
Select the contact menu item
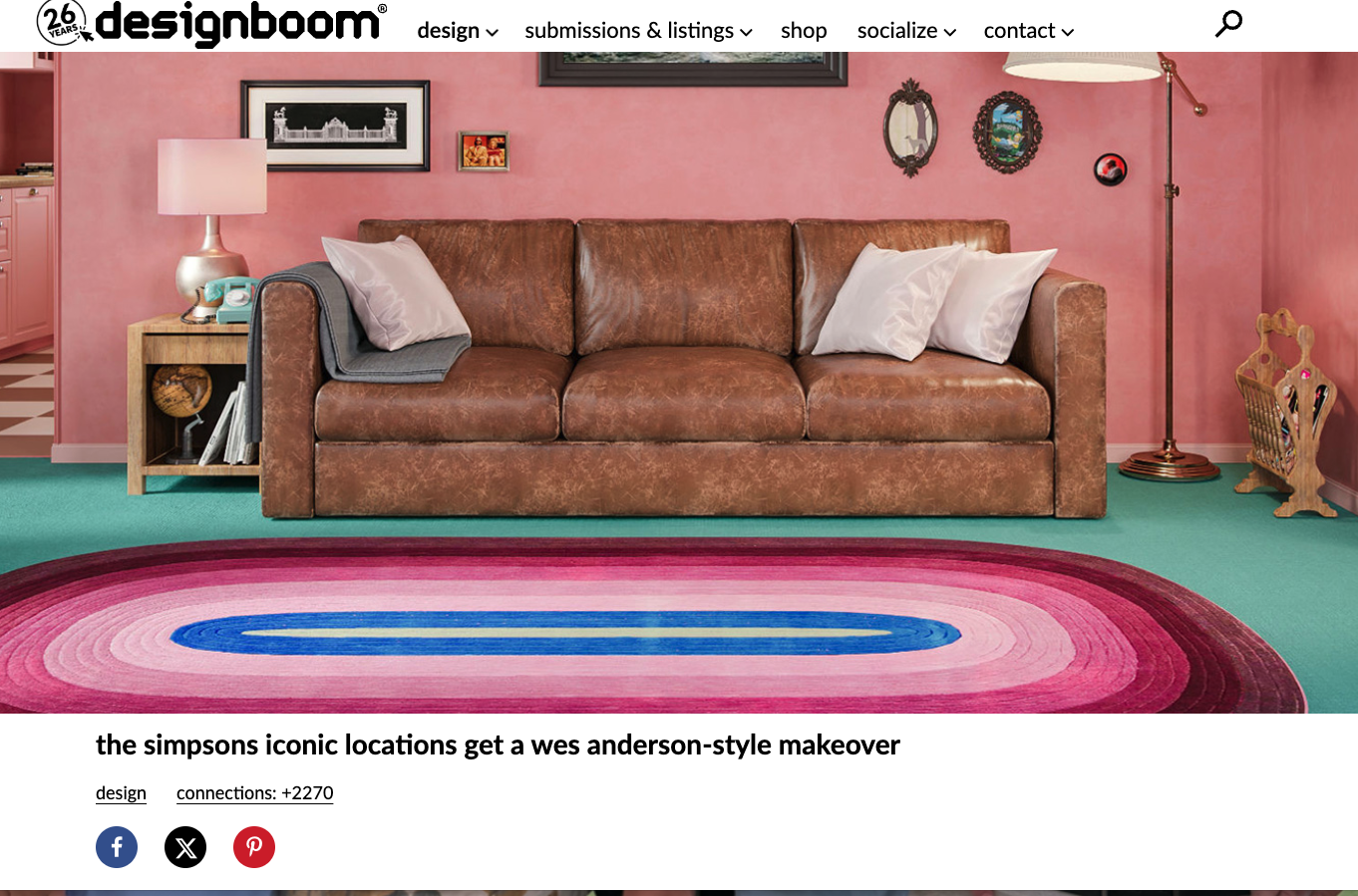1019,31
